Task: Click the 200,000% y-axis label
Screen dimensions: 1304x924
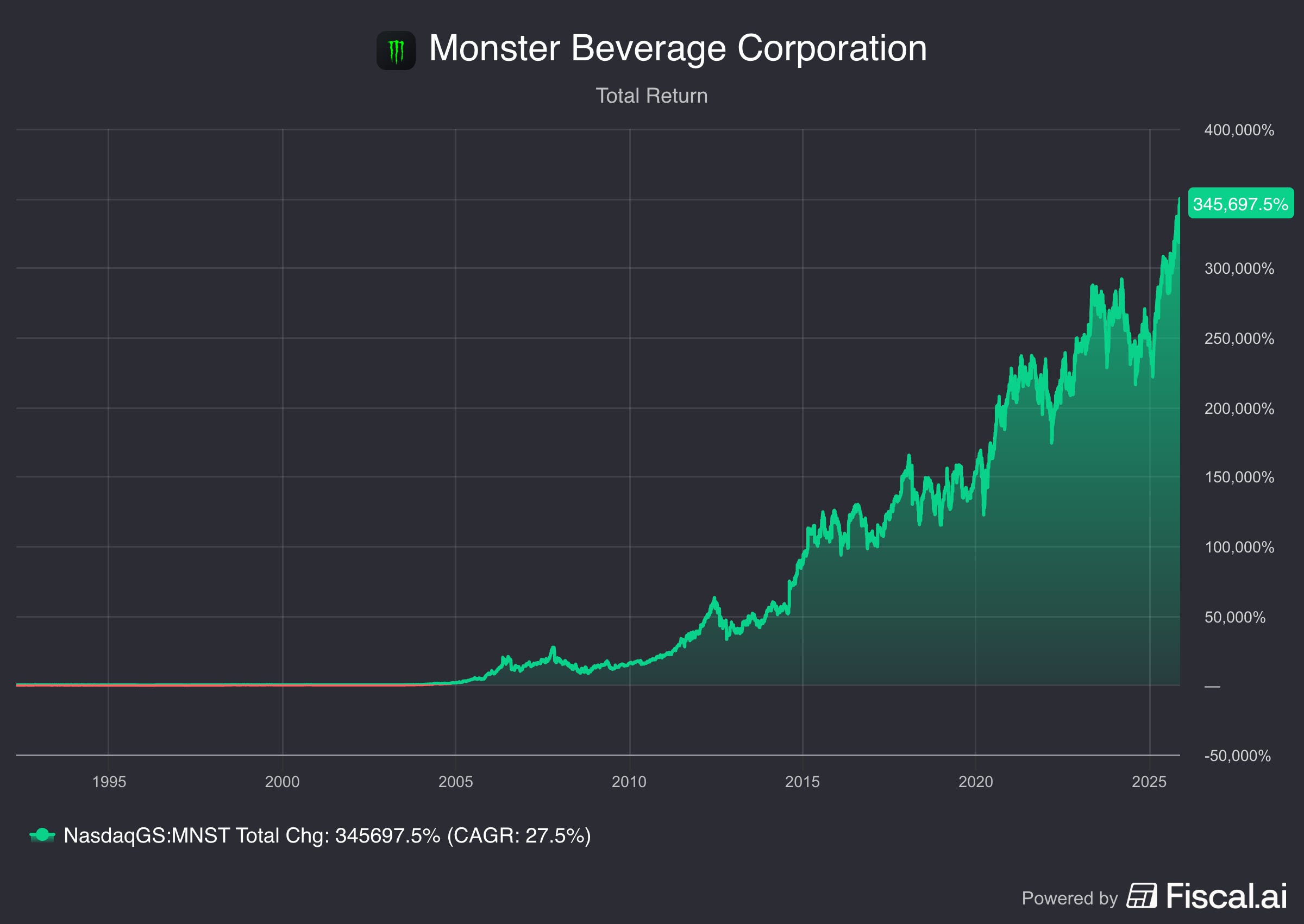Action: [x=1239, y=408]
